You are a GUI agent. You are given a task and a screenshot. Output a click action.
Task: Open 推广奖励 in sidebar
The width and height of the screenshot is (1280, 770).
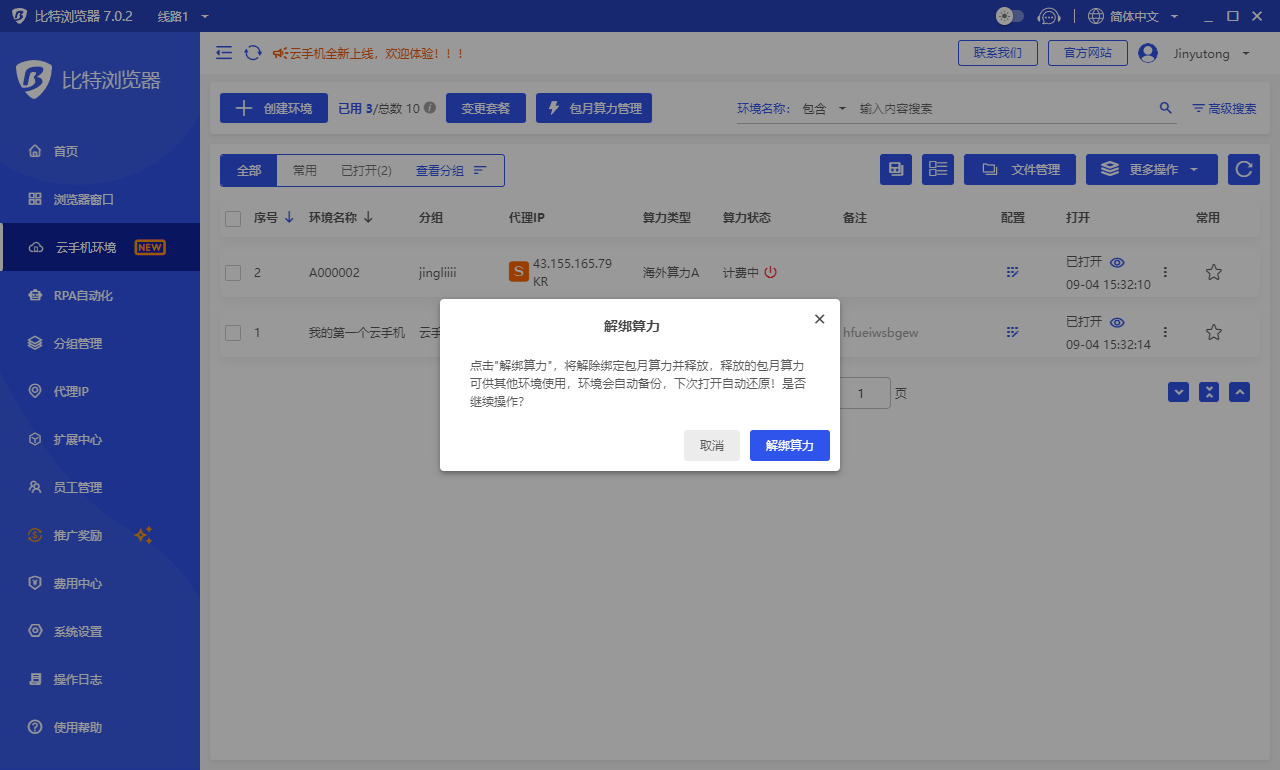[100, 535]
